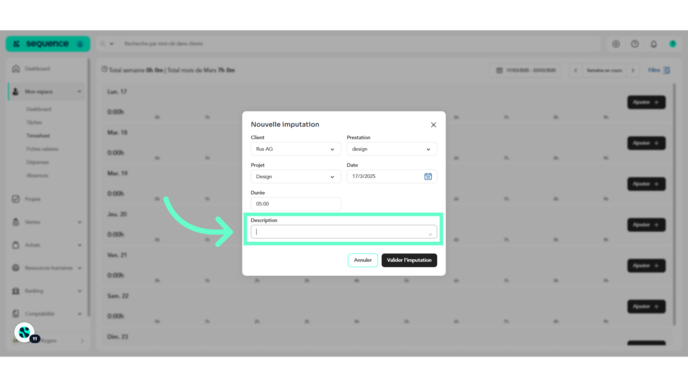This screenshot has width=688, height=387.
Task: Open Tâches in the sidebar
Action: click(34, 122)
